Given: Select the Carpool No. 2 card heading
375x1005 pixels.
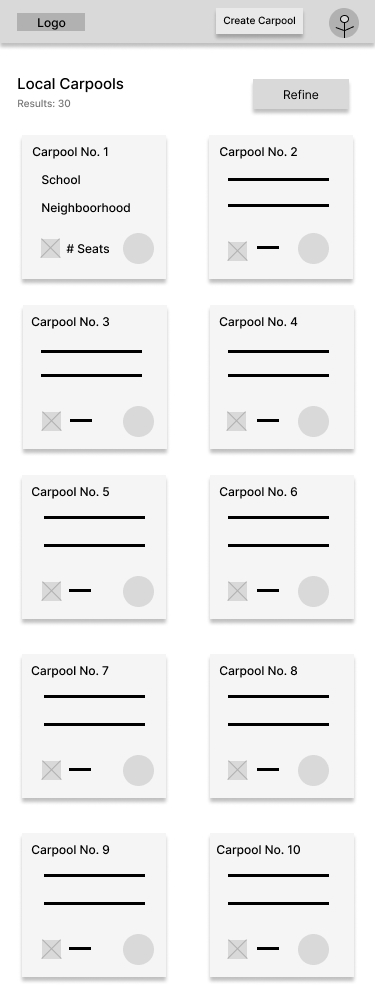Looking at the screenshot, I should (258, 152).
